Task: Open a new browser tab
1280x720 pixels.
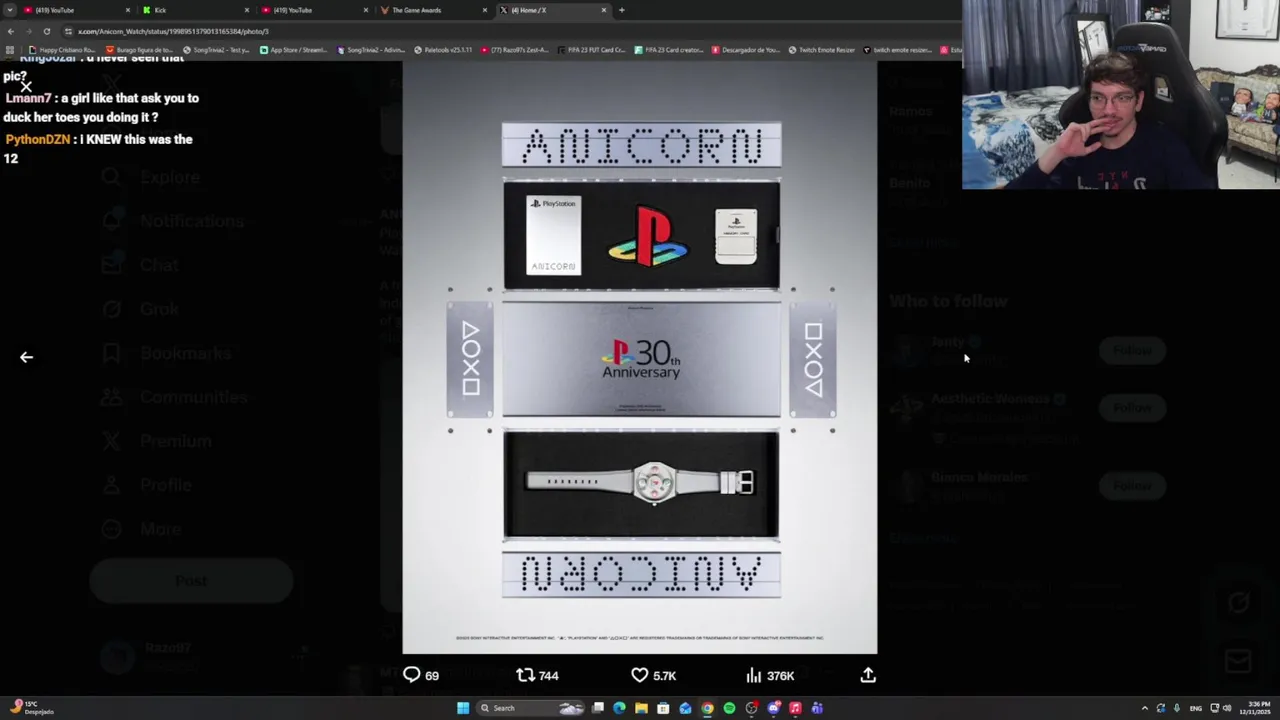Action: point(621,10)
